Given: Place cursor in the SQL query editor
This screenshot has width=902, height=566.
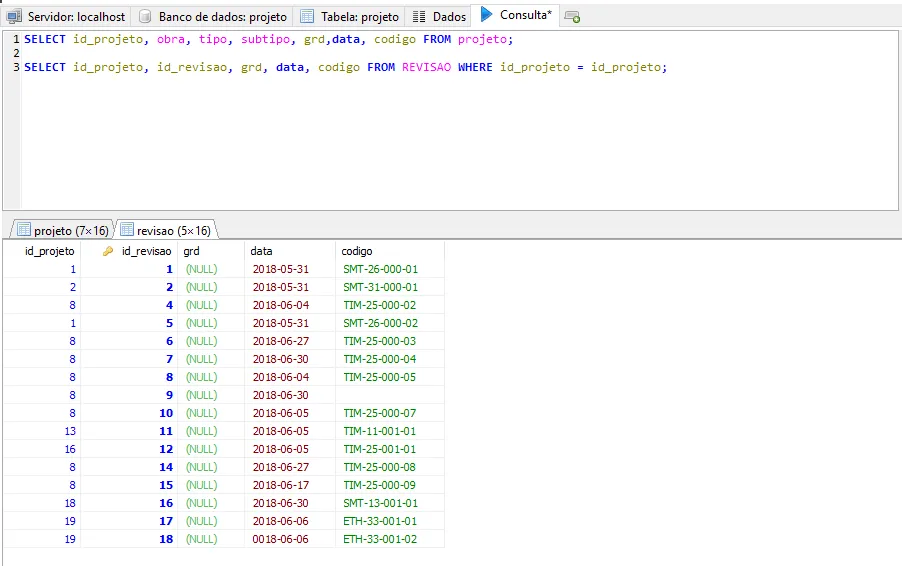Looking at the screenshot, I should [x=450, y=140].
